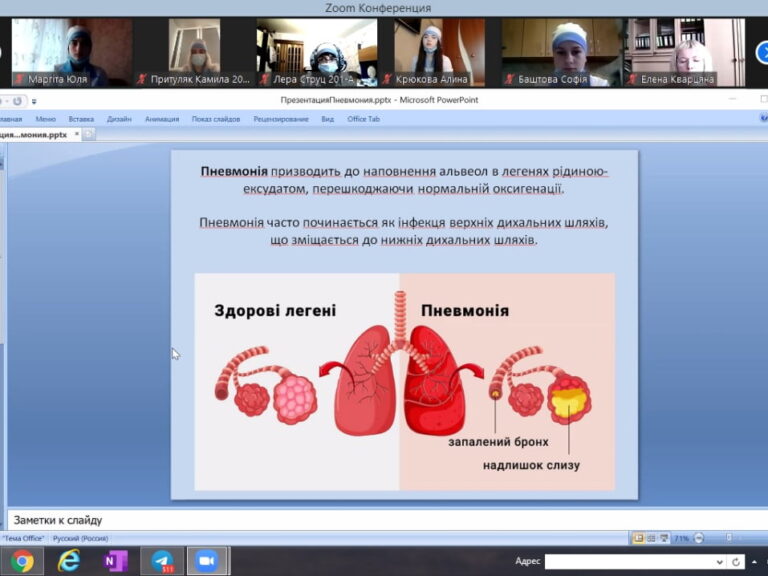Switch to Normal view in the status bar
768x576 pixels.
click(x=638, y=538)
